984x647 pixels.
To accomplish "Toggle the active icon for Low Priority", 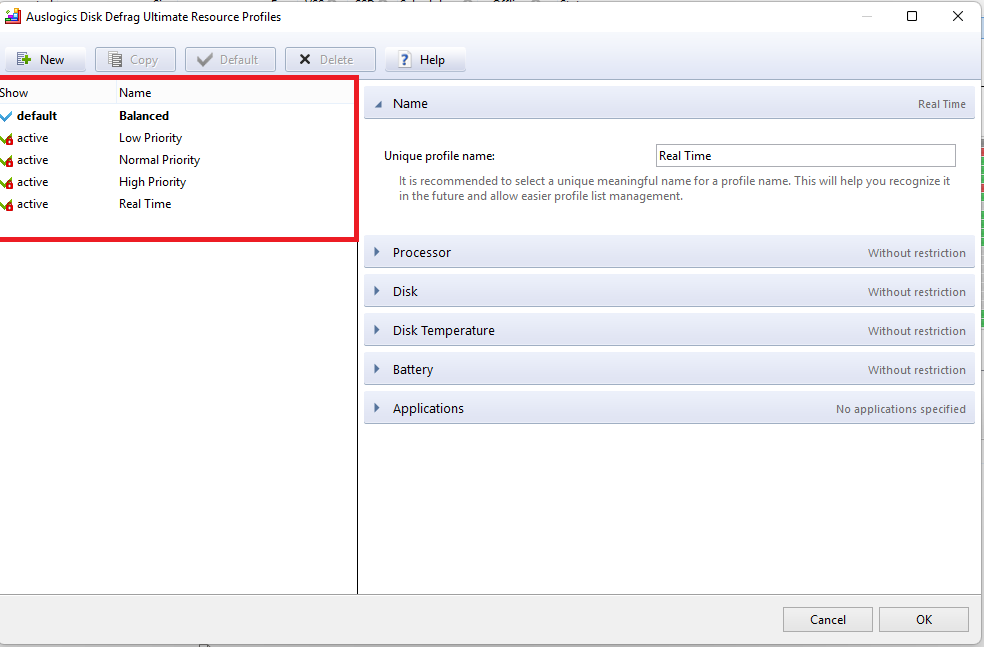I will tap(6, 139).
